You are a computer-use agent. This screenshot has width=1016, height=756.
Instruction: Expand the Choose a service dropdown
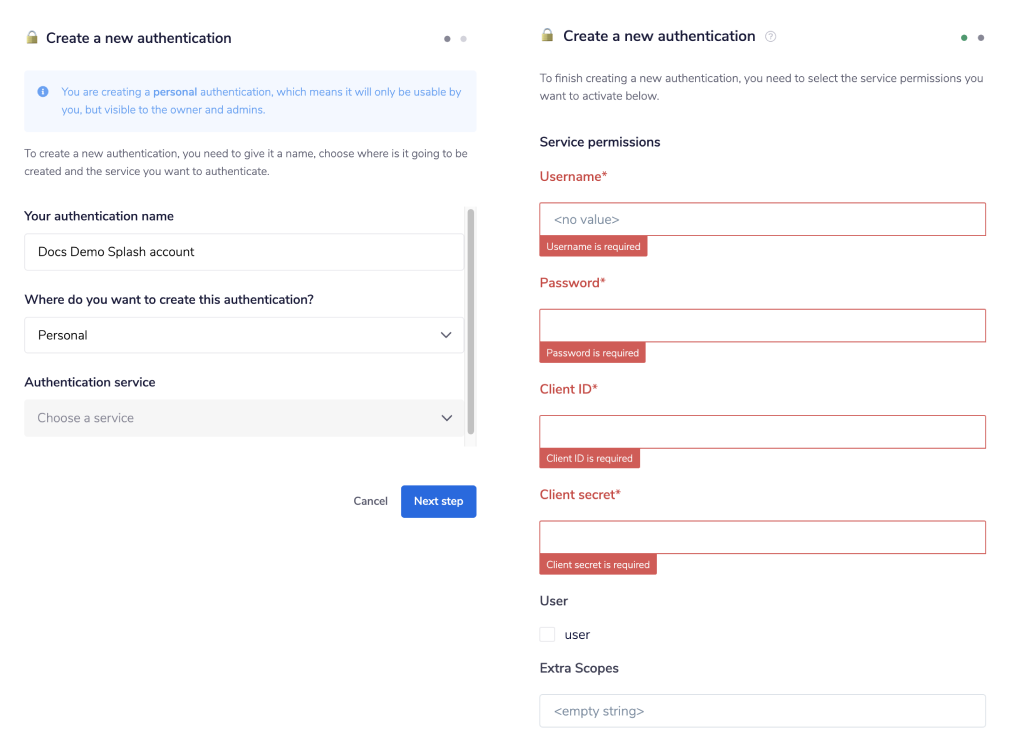pyautogui.click(x=244, y=418)
